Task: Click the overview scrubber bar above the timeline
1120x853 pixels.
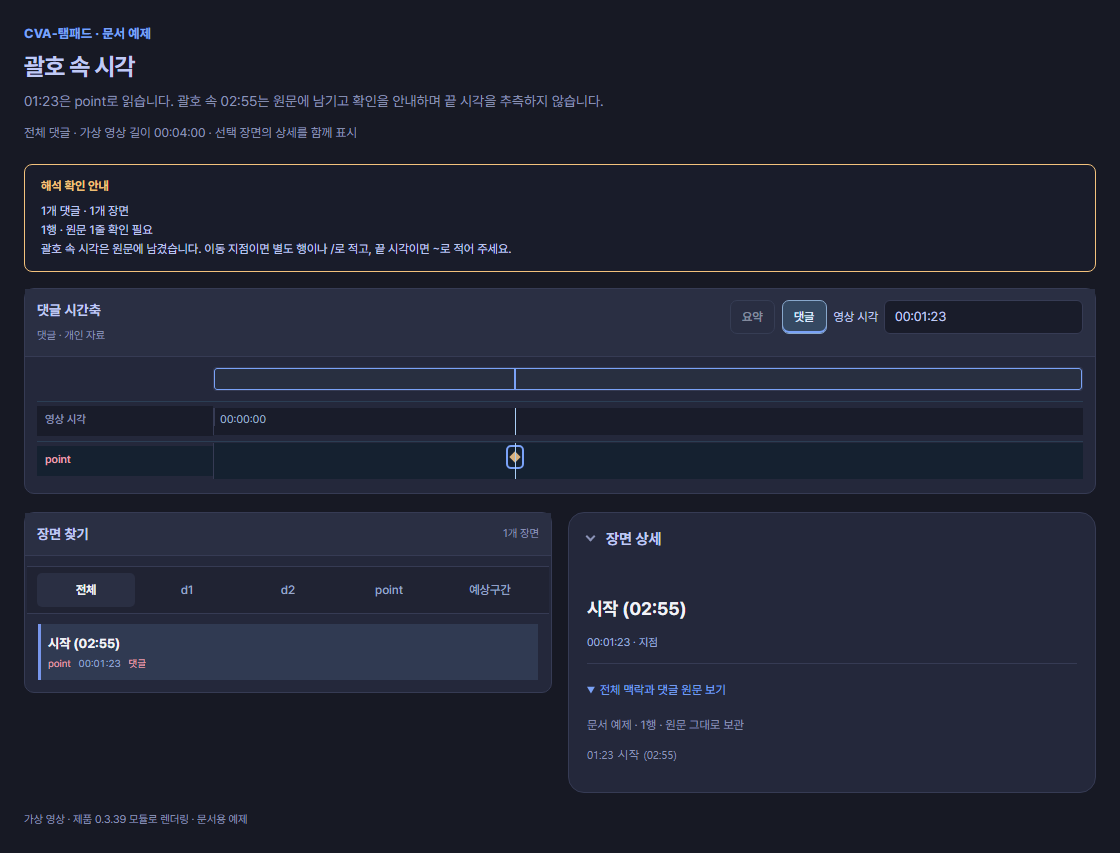Action: pyautogui.click(x=648, y=379)
